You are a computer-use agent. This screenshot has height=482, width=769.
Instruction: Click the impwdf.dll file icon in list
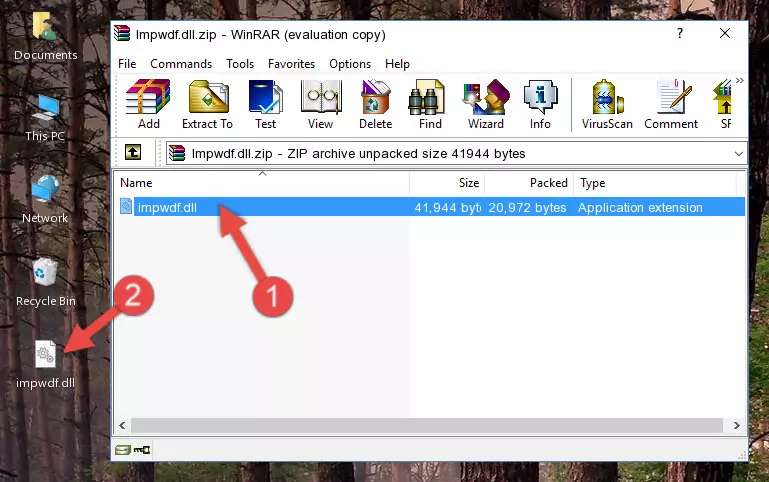point(126,206)
